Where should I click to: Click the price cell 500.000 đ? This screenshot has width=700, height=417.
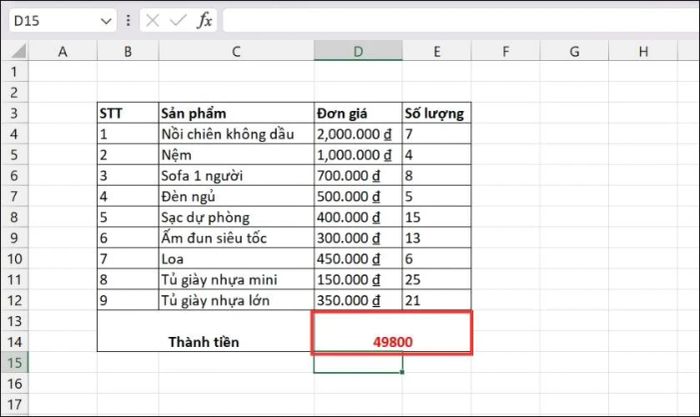coord(358,196)
